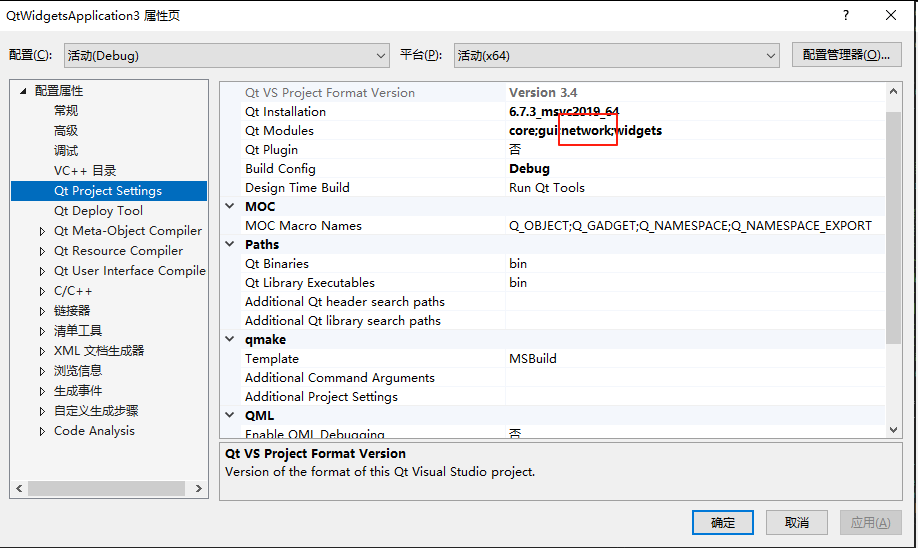Expand the 浏览信息 node

[x=42, y=371]
